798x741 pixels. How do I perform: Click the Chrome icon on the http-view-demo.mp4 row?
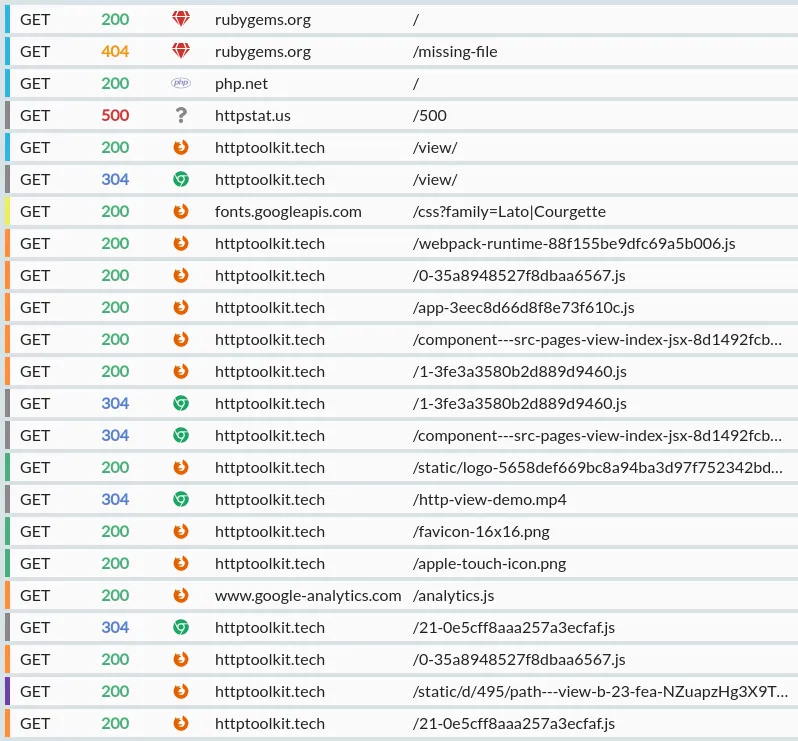pos(181,499)
